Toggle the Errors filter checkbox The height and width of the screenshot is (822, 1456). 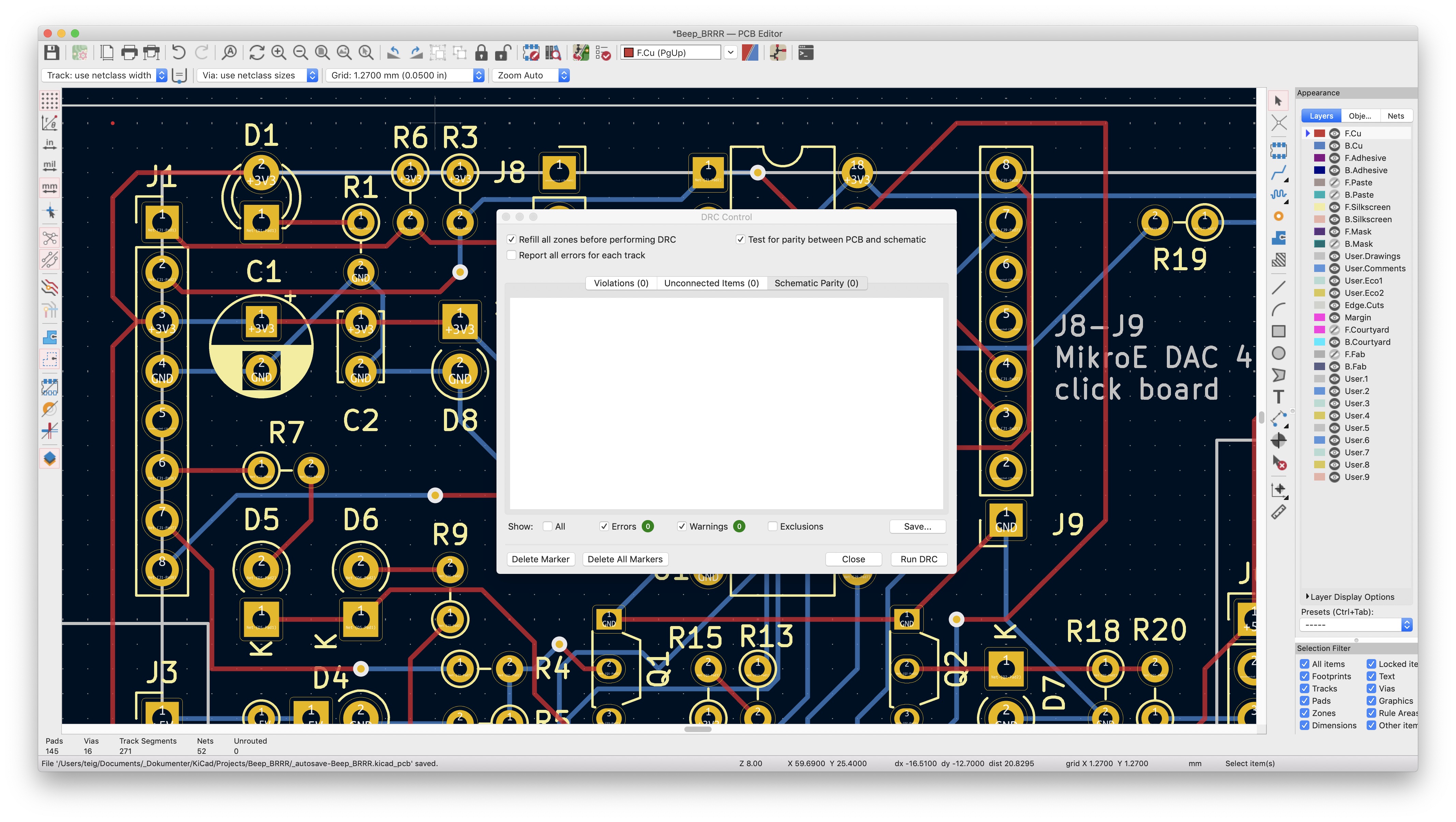pyautogui.click(x=604, y=527)
